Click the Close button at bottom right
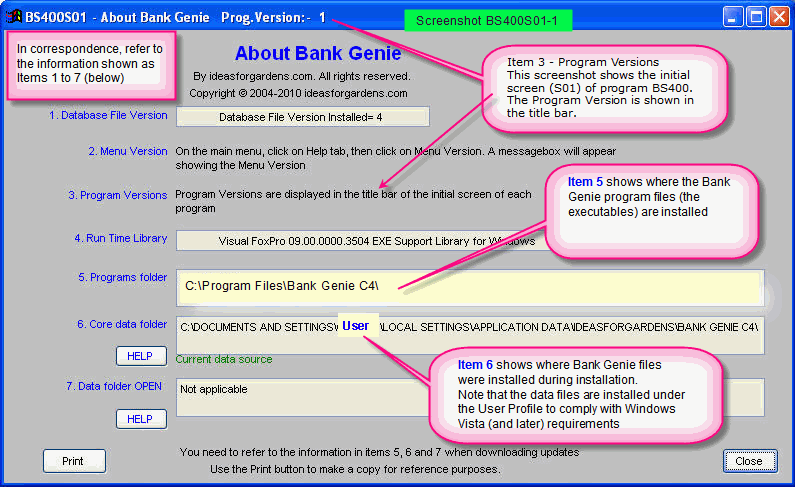 (x=750, y=461)
